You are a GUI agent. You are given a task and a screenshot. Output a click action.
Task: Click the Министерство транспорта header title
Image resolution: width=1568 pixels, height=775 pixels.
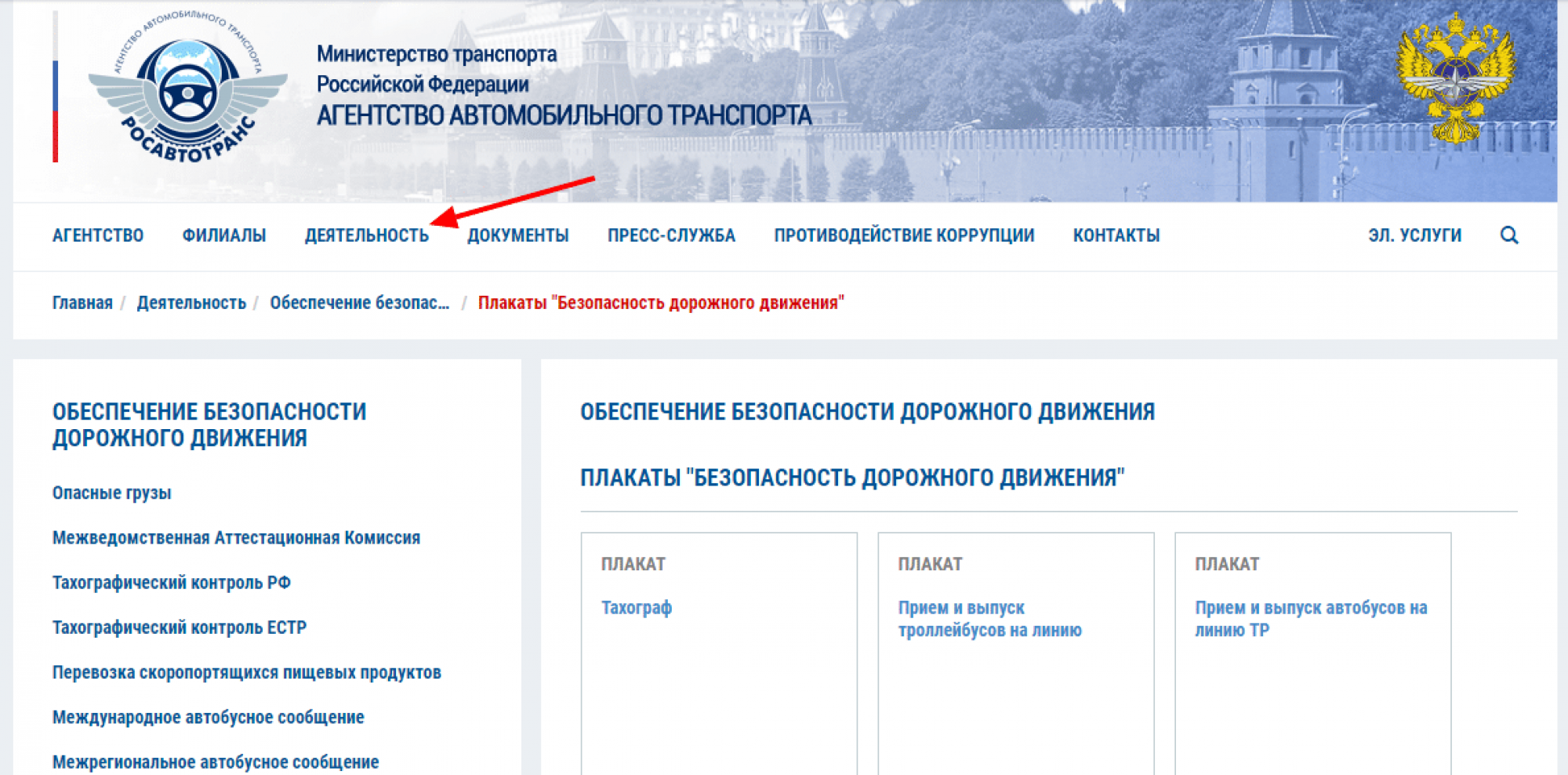coord(437,54)
